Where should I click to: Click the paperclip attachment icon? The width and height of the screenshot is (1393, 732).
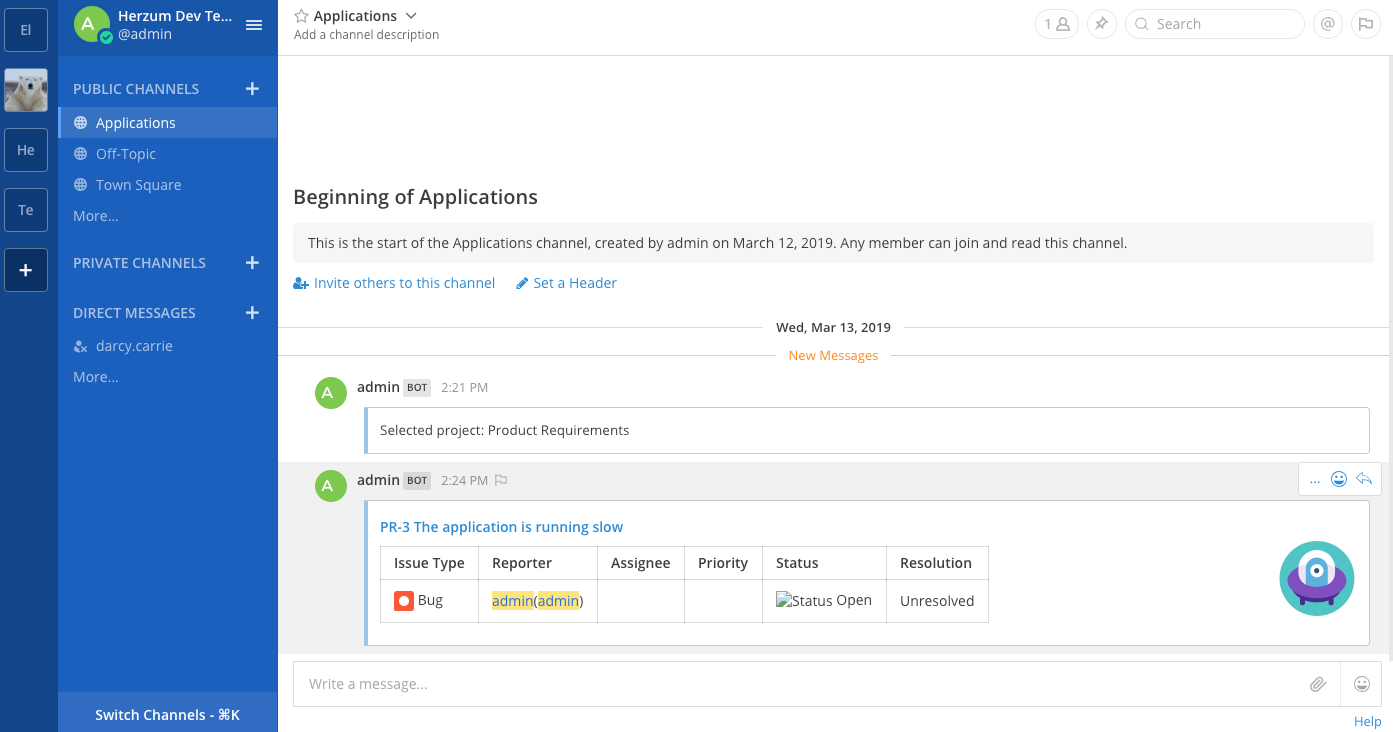coord(1318,684)
